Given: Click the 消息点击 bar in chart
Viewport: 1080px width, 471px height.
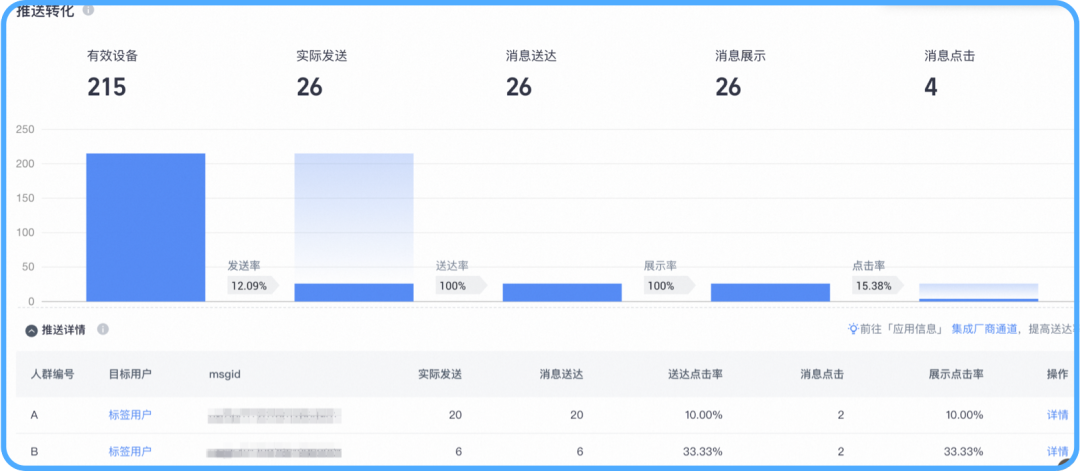Looking at the screenshot, I should coord(979,300).
